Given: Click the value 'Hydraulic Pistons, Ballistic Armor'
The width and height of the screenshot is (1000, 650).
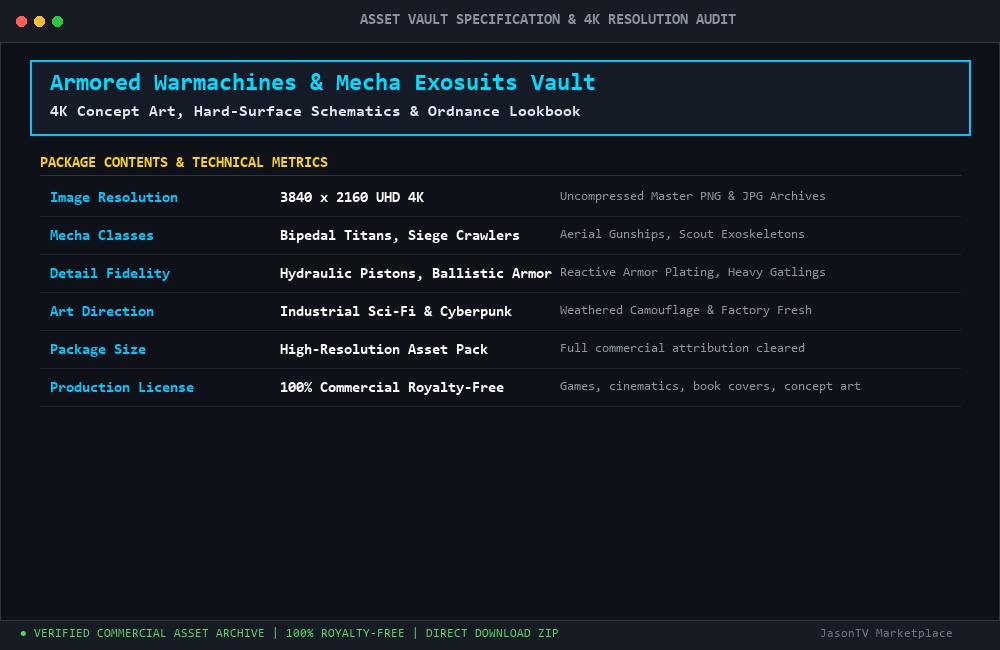Looking at the screenshot, I should [416, 273].
